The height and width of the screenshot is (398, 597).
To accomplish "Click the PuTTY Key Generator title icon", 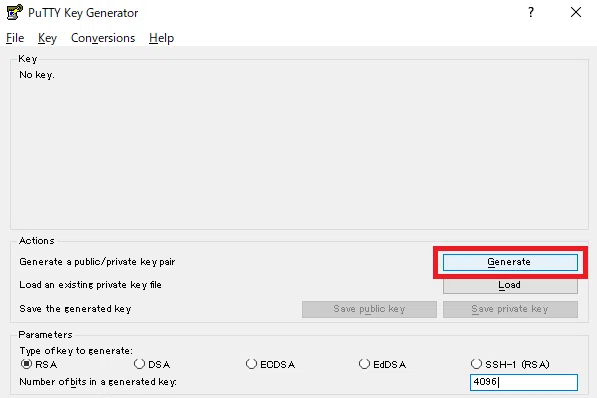I will point(15,12).
